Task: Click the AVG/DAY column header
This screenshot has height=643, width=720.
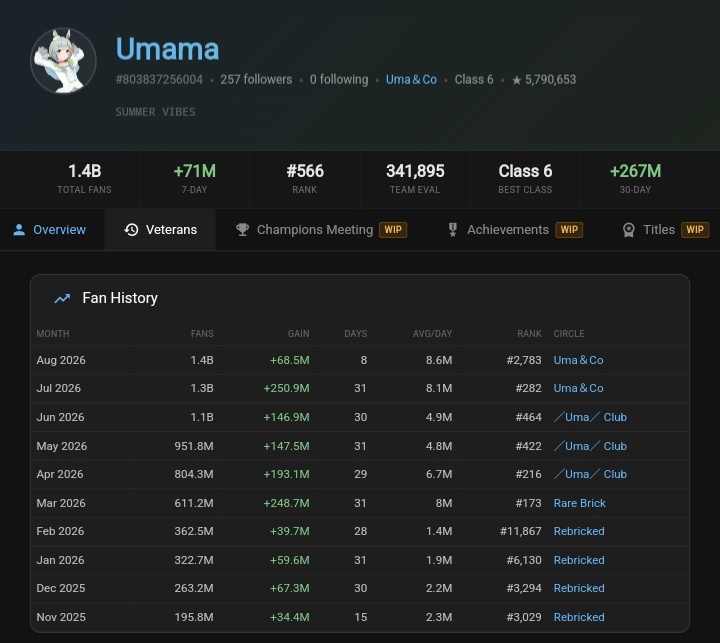Action: click(x=433, y=334)
